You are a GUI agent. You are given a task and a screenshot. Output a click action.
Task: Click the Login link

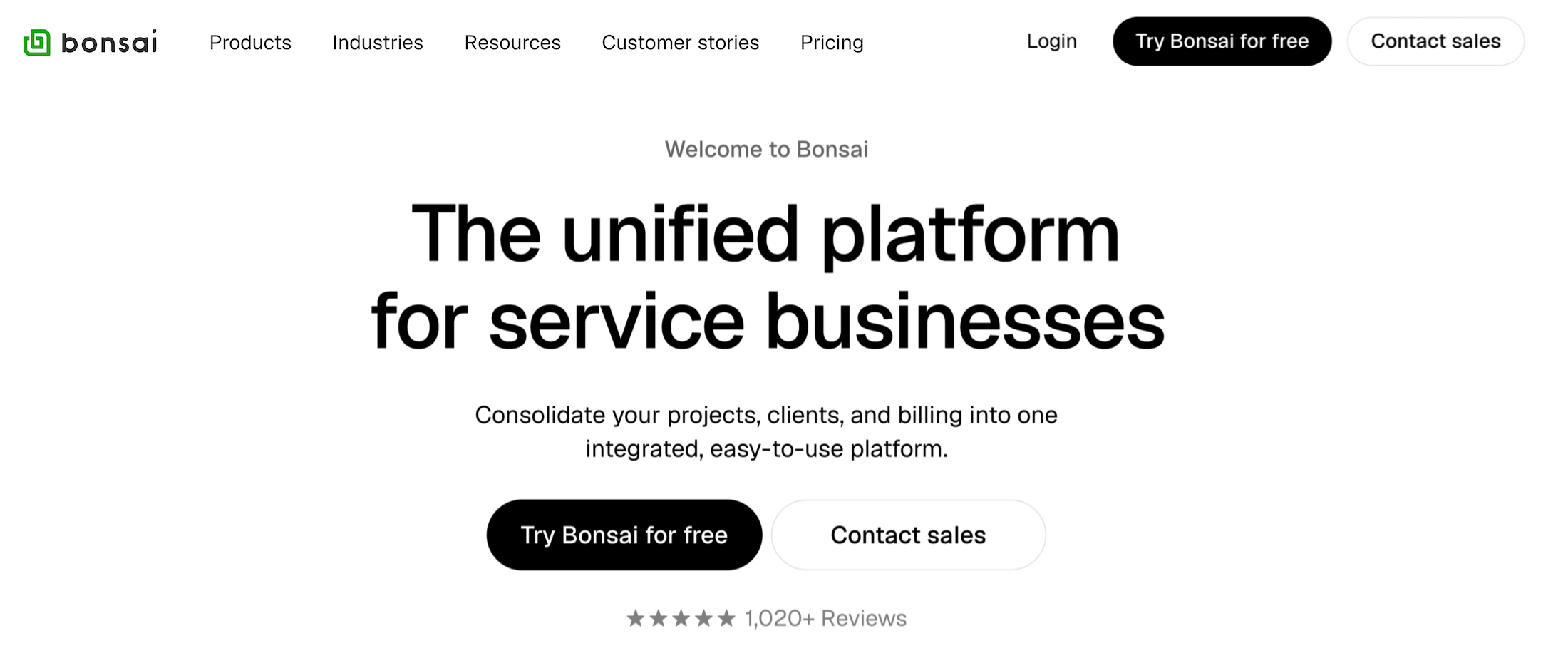pos(1051,41)
